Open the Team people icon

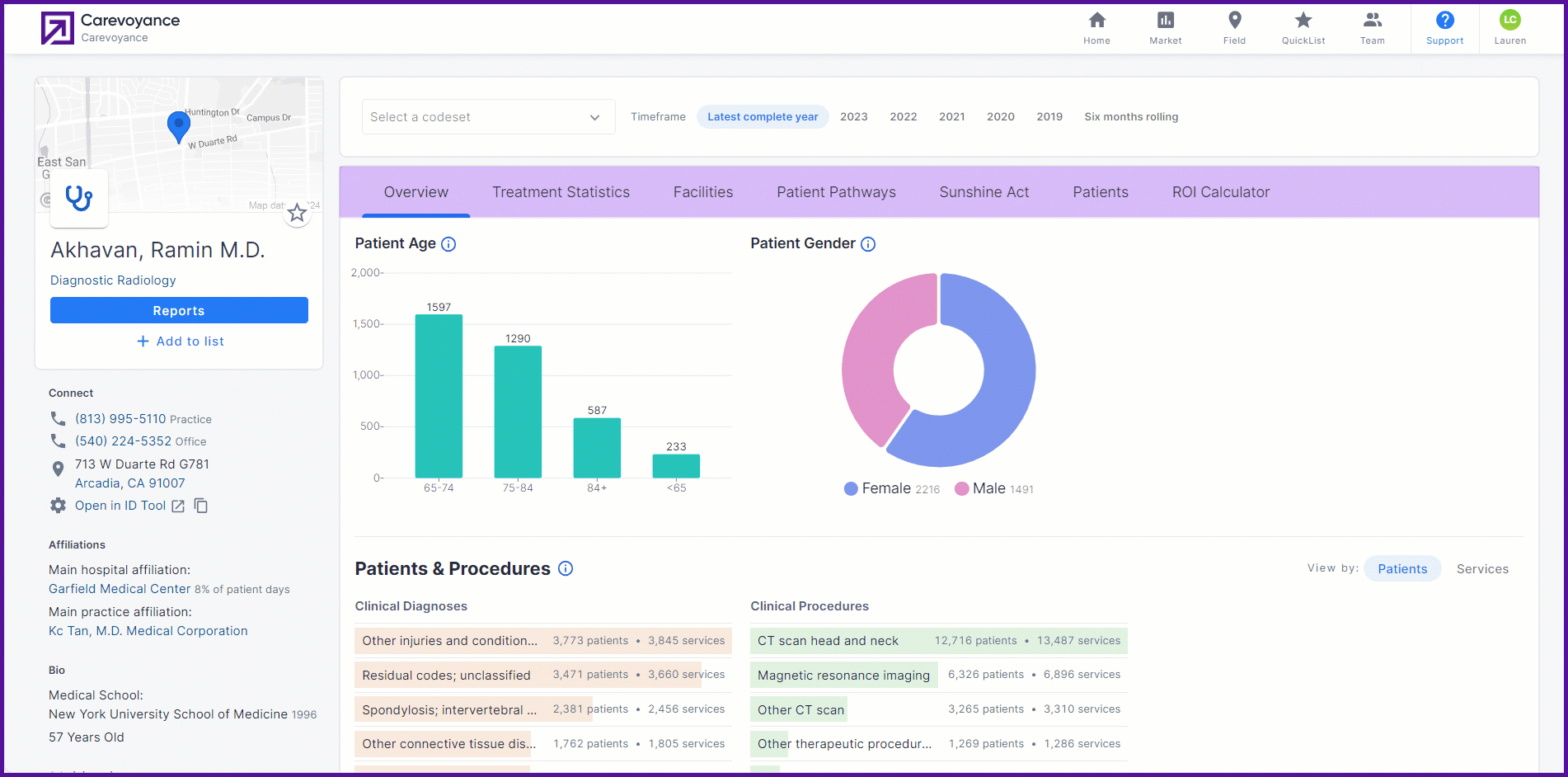(x=1372, y=20)
